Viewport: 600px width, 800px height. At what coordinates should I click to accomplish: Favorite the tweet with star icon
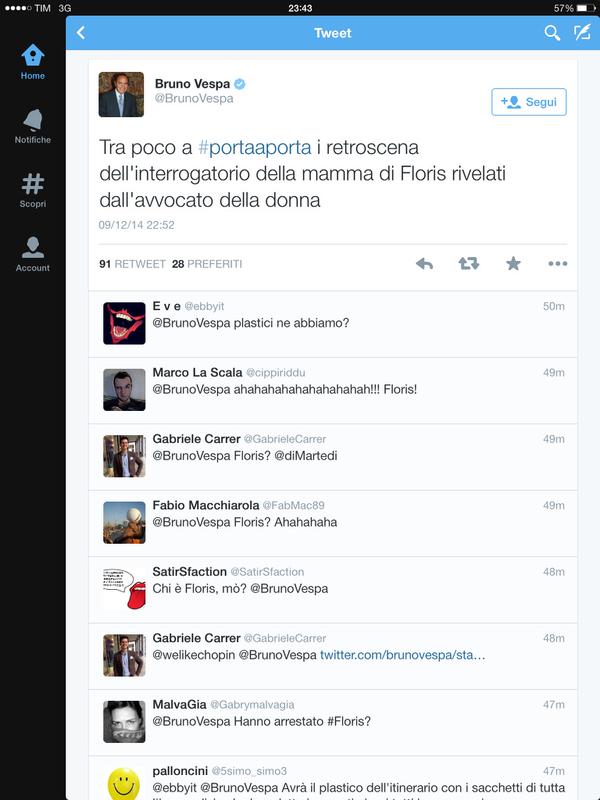coord(513,263)
